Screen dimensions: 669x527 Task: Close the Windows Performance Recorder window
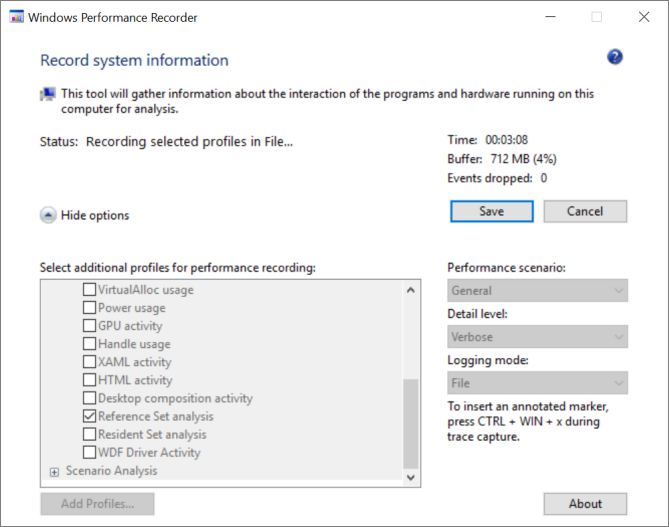click(x=644, y=17)
